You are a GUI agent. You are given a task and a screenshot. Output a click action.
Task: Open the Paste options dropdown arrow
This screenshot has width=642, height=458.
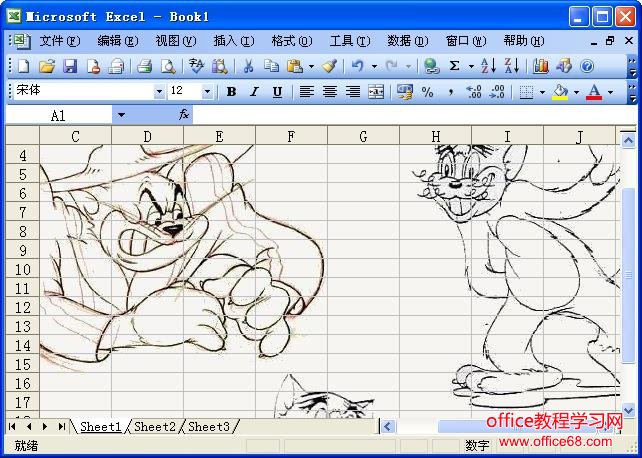[311, 66]
